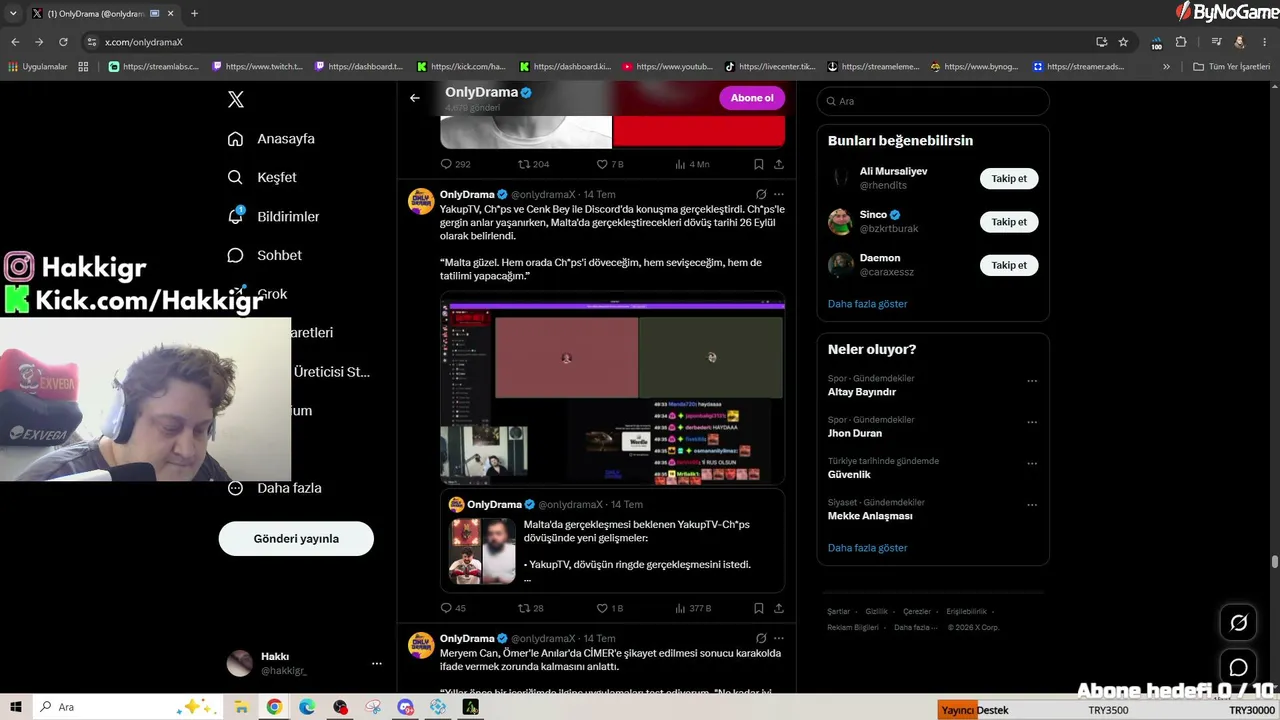Follow Ali Mursaliyev with Takip et
The image size is (1280, 720).
pos(1009,178)
